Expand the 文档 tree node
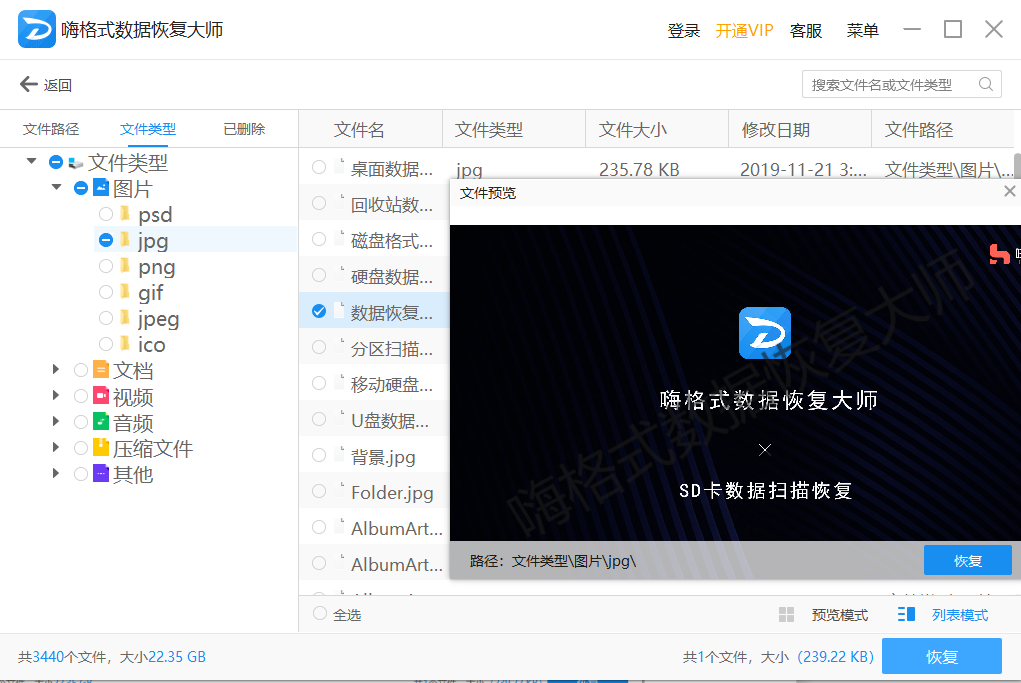Image resolution: width=1021 pixels, height=683 pixels. (x=56, y=370)
